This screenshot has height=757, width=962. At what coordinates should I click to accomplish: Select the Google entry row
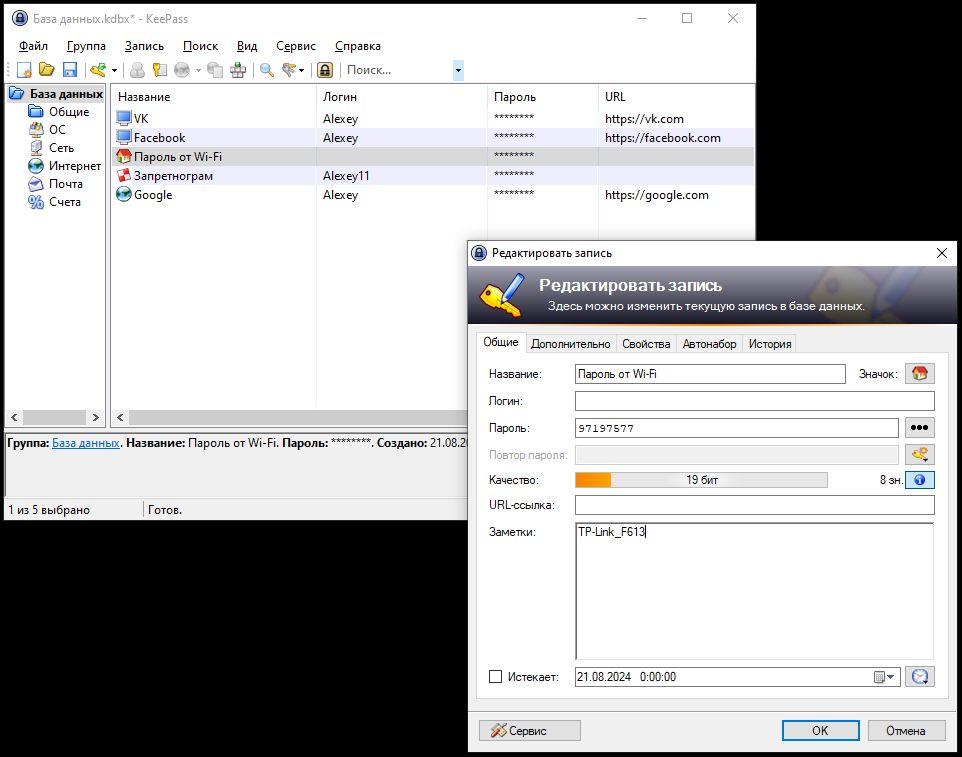pyautogui.click(x=433, y=194)
